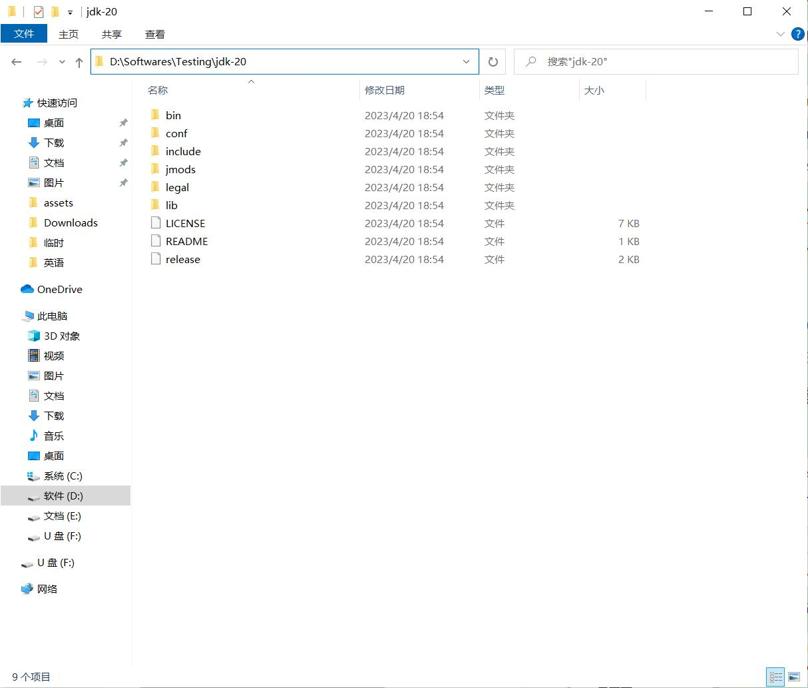Go back with the left arrow
Screen dimensions: 808x688
16,62
